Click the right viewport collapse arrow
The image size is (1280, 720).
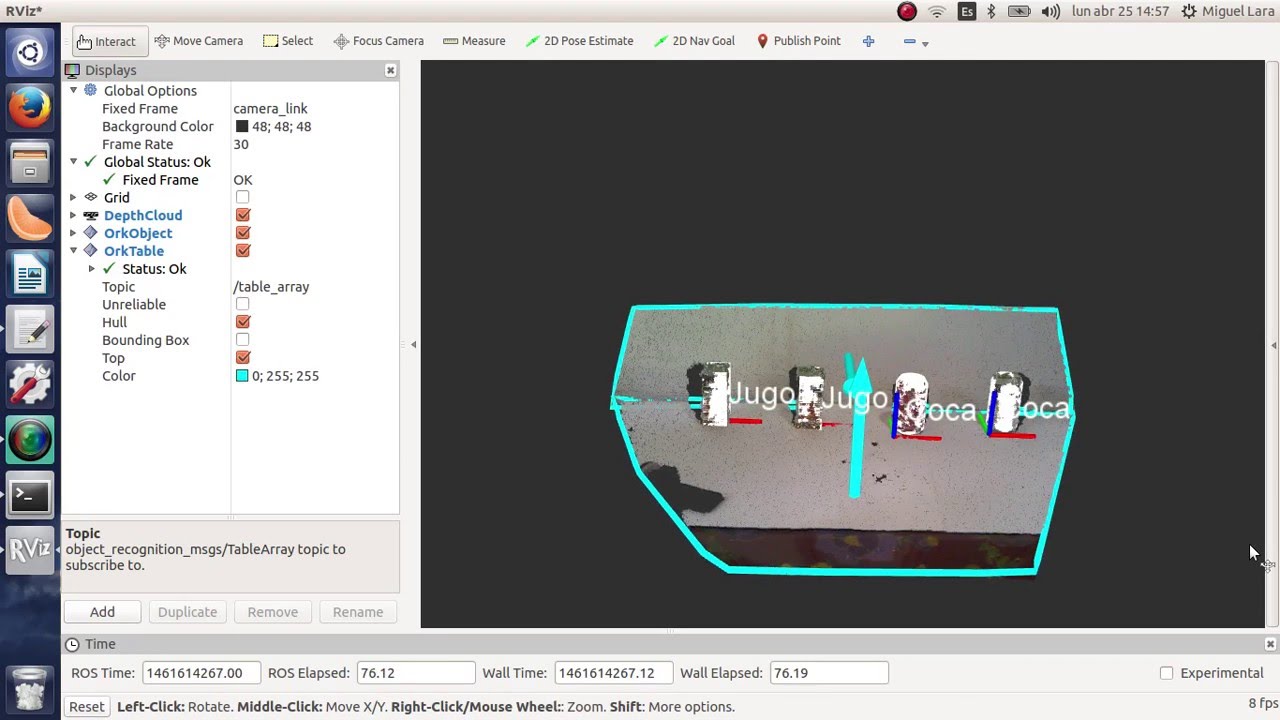point(1273,345)
